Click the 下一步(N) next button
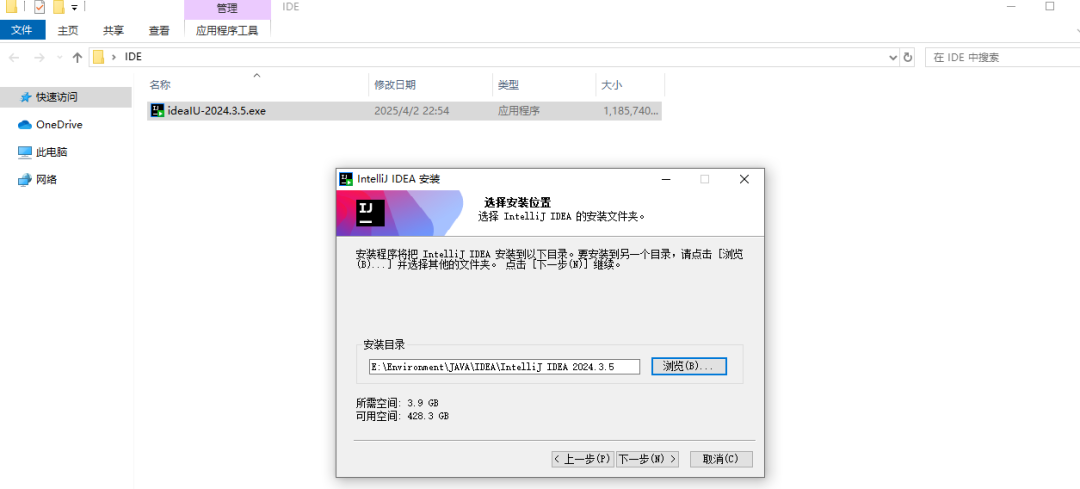Viewport: 1080px width, 489px height. [x=647, y=459]
